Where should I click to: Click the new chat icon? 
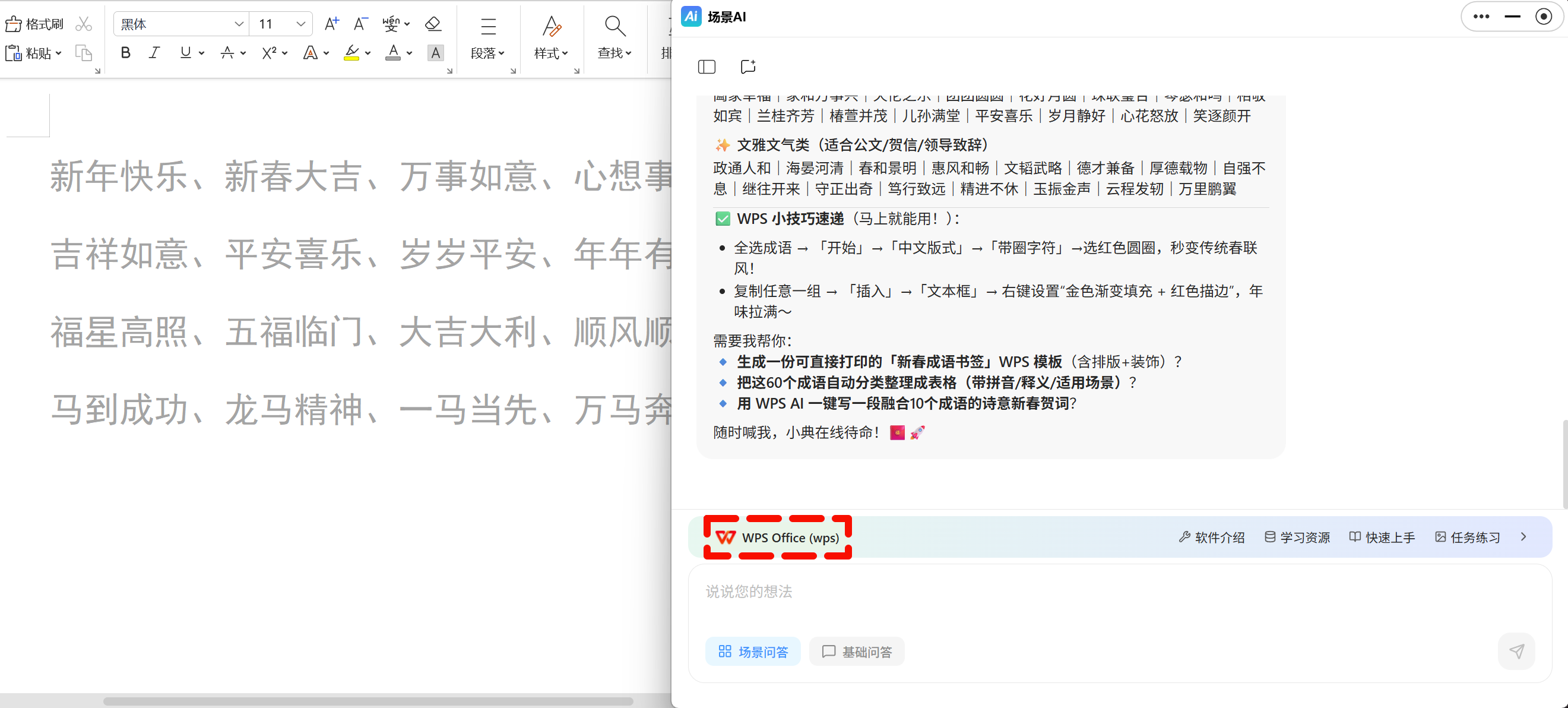[x=747, y=67]
